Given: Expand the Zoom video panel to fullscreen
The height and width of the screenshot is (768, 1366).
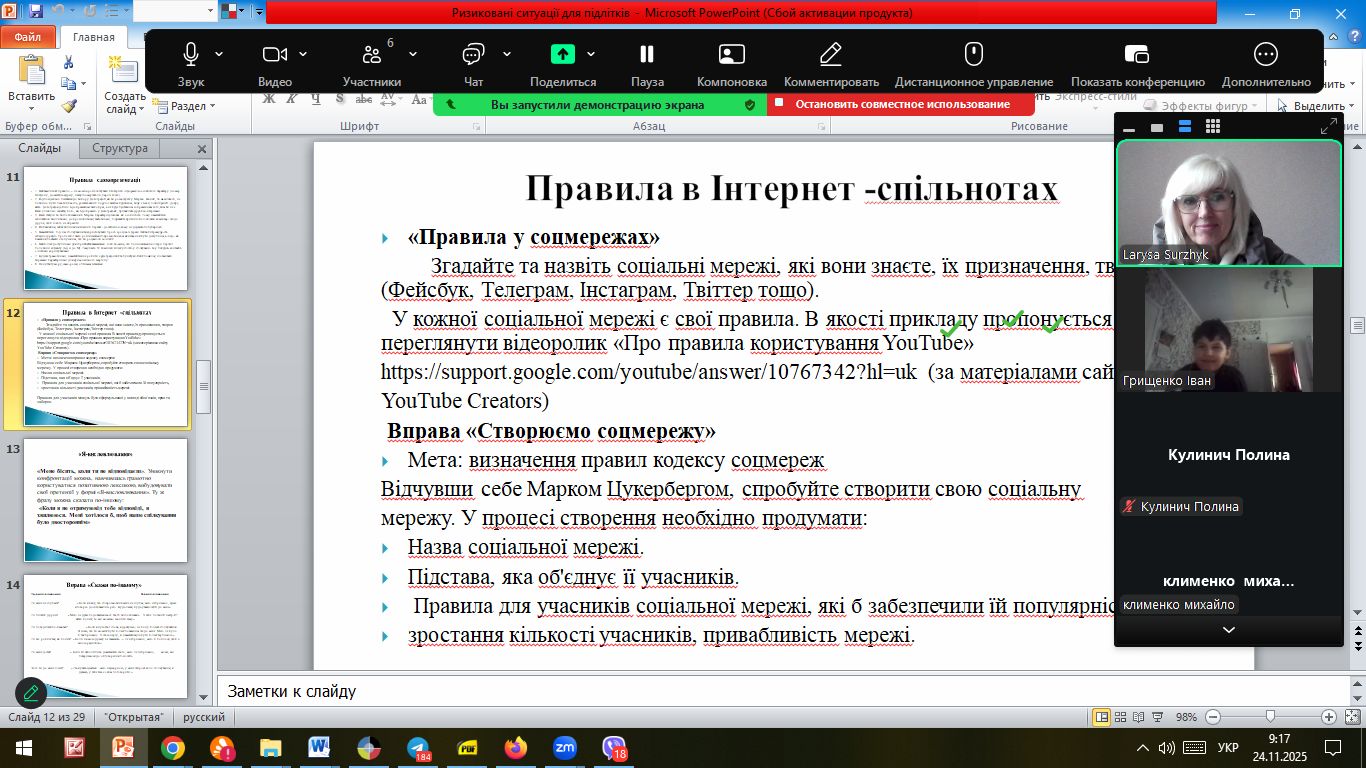Looking at the screenshot, I should tap(1328, 127).
